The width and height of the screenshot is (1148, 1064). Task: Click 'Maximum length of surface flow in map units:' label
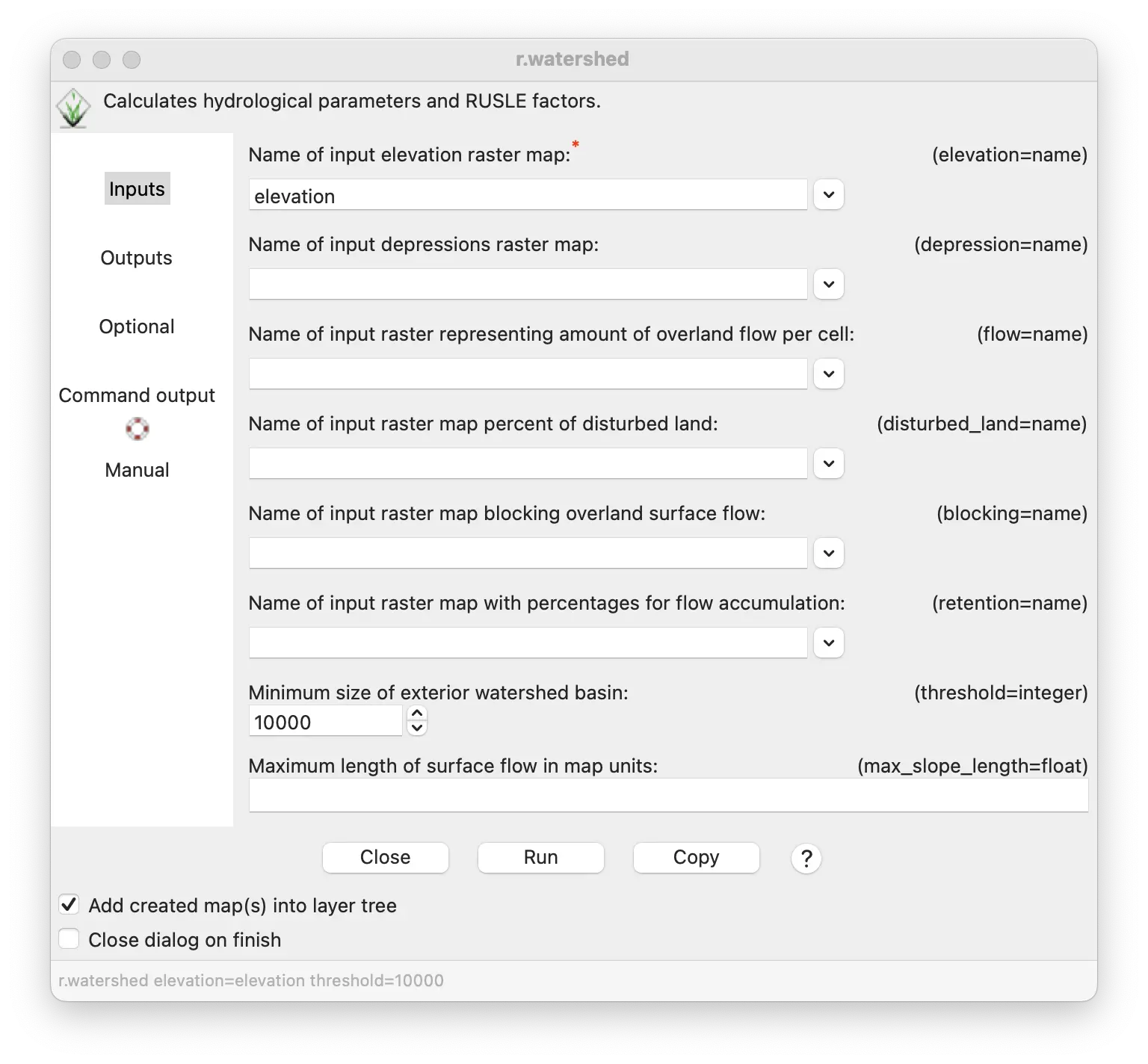coord(453,766)
